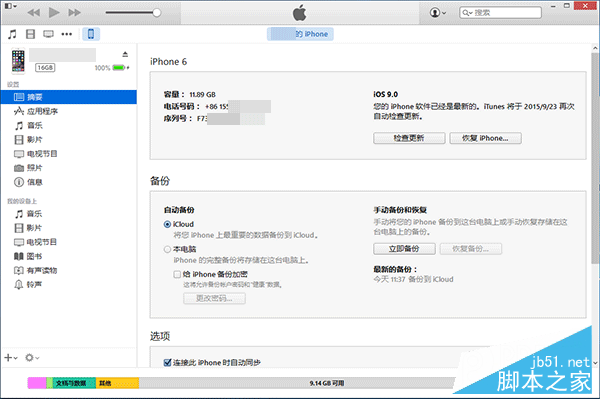Click the plus add button

[x=10, y=358]
